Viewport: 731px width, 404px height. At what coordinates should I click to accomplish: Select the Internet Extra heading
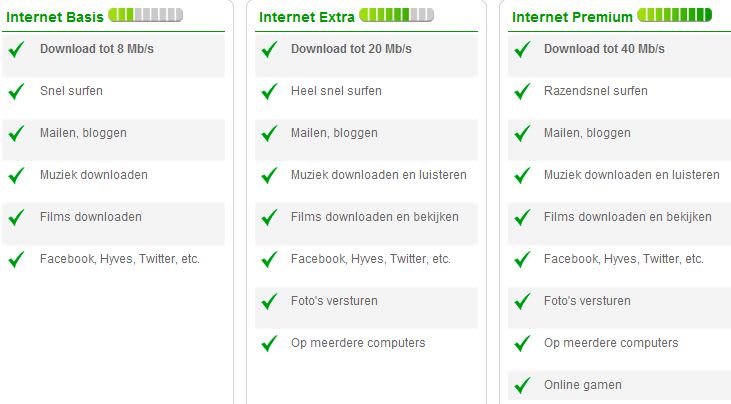(x=303, y=16)
